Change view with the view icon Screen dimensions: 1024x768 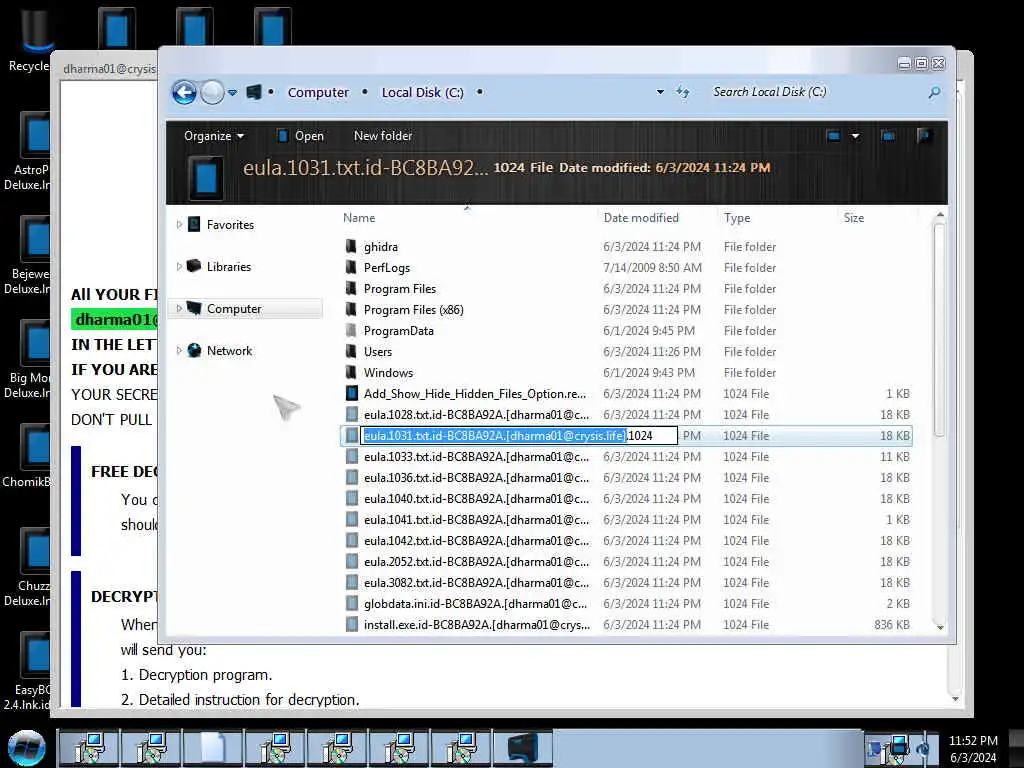point(833,136)
